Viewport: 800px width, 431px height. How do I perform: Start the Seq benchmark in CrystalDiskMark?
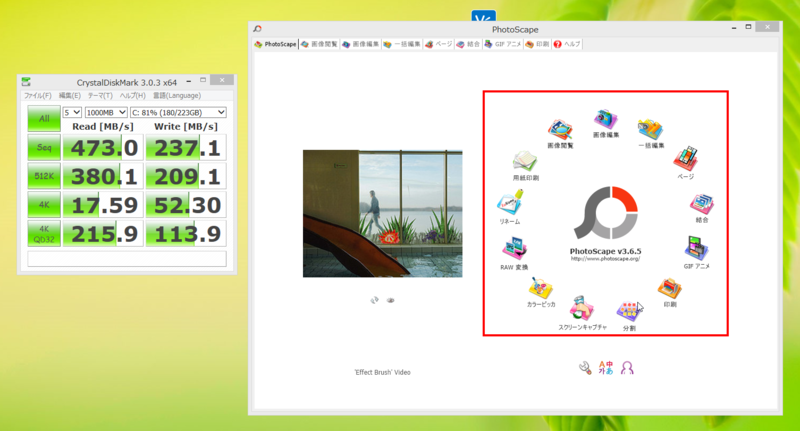44,147
